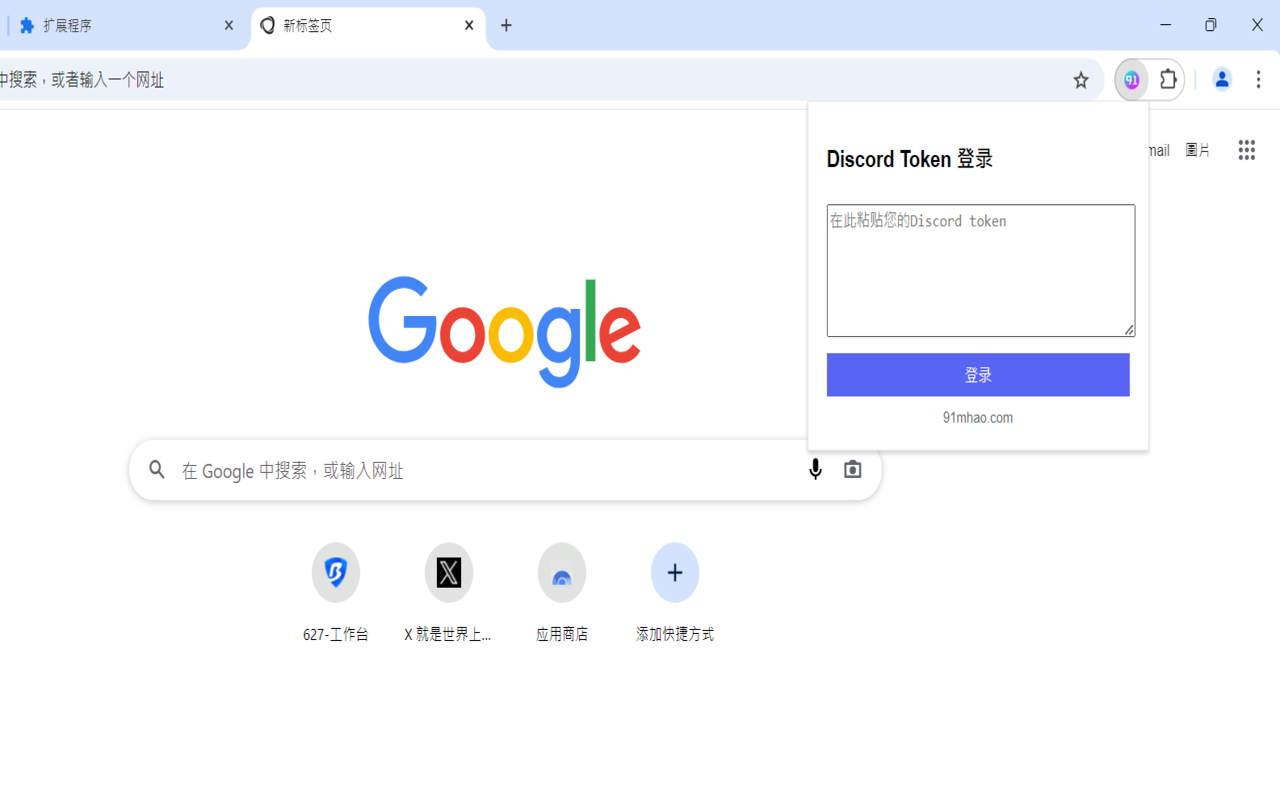
Task: Select the 新标签页 tab
Action: 368,26
